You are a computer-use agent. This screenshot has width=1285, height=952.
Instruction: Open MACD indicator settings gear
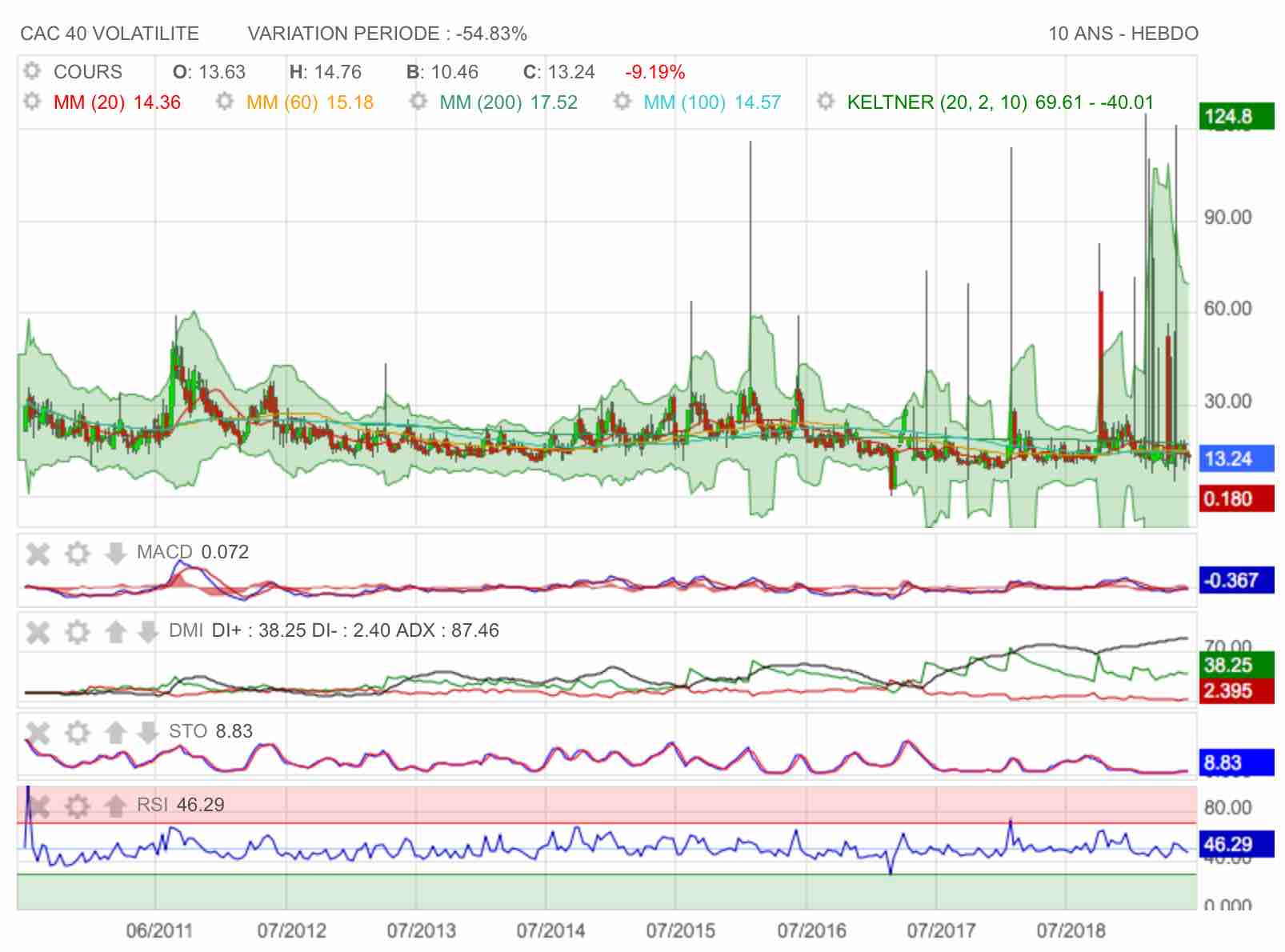[x=77, y=553]
